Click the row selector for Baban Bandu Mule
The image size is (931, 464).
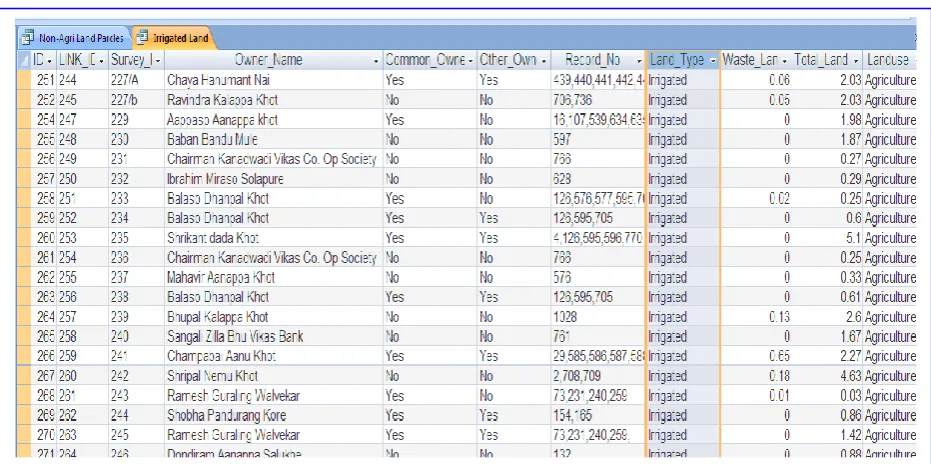pyautogui.click(x=24, y=139)
